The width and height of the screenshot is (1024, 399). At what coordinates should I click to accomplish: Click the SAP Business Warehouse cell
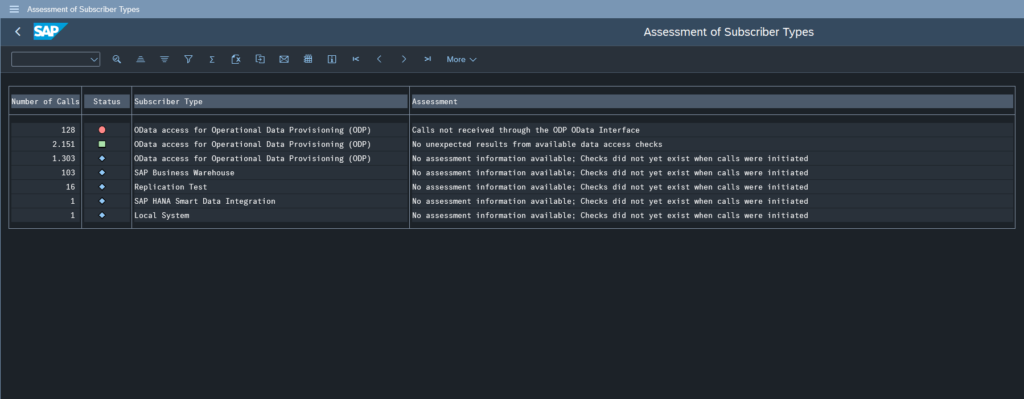tap(270, 172)
